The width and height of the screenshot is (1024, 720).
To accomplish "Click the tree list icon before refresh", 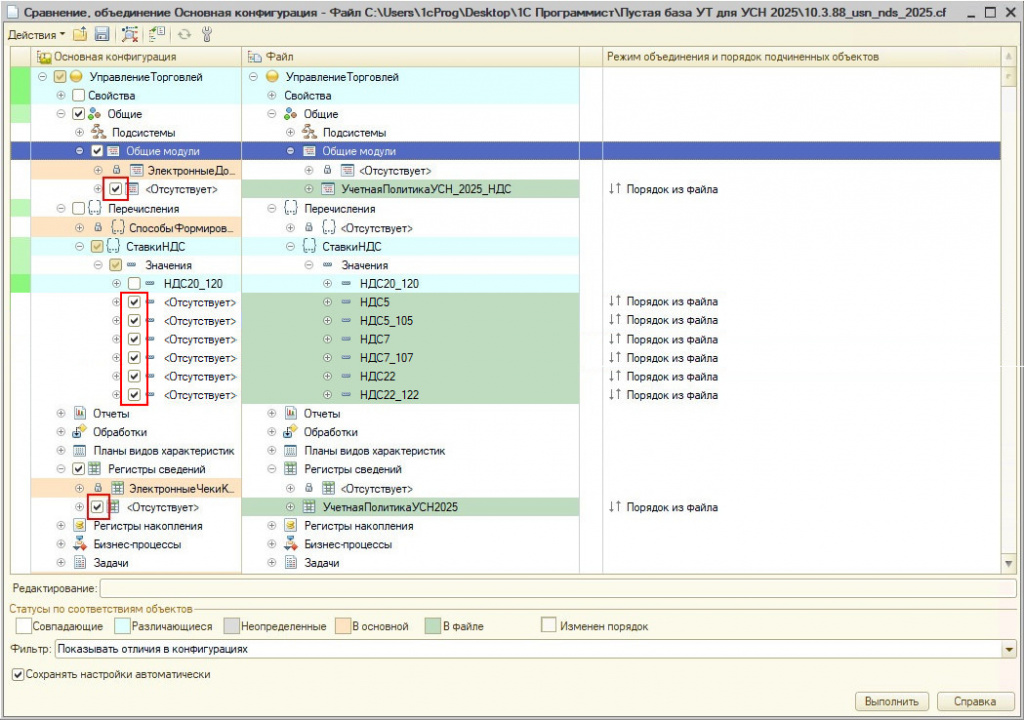I will [158, 35].
